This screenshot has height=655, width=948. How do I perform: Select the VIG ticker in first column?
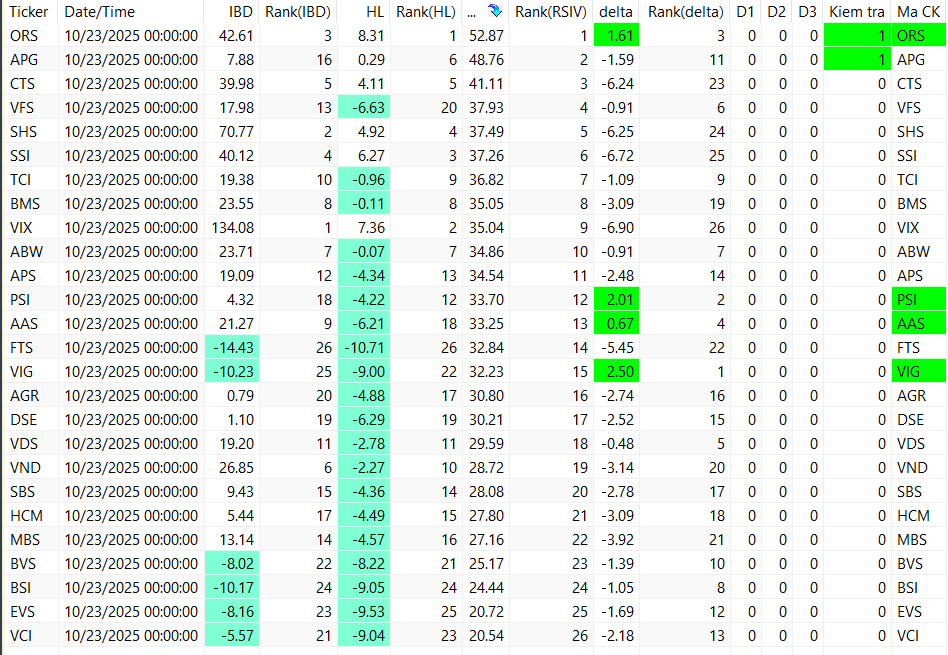coord(21,372)
